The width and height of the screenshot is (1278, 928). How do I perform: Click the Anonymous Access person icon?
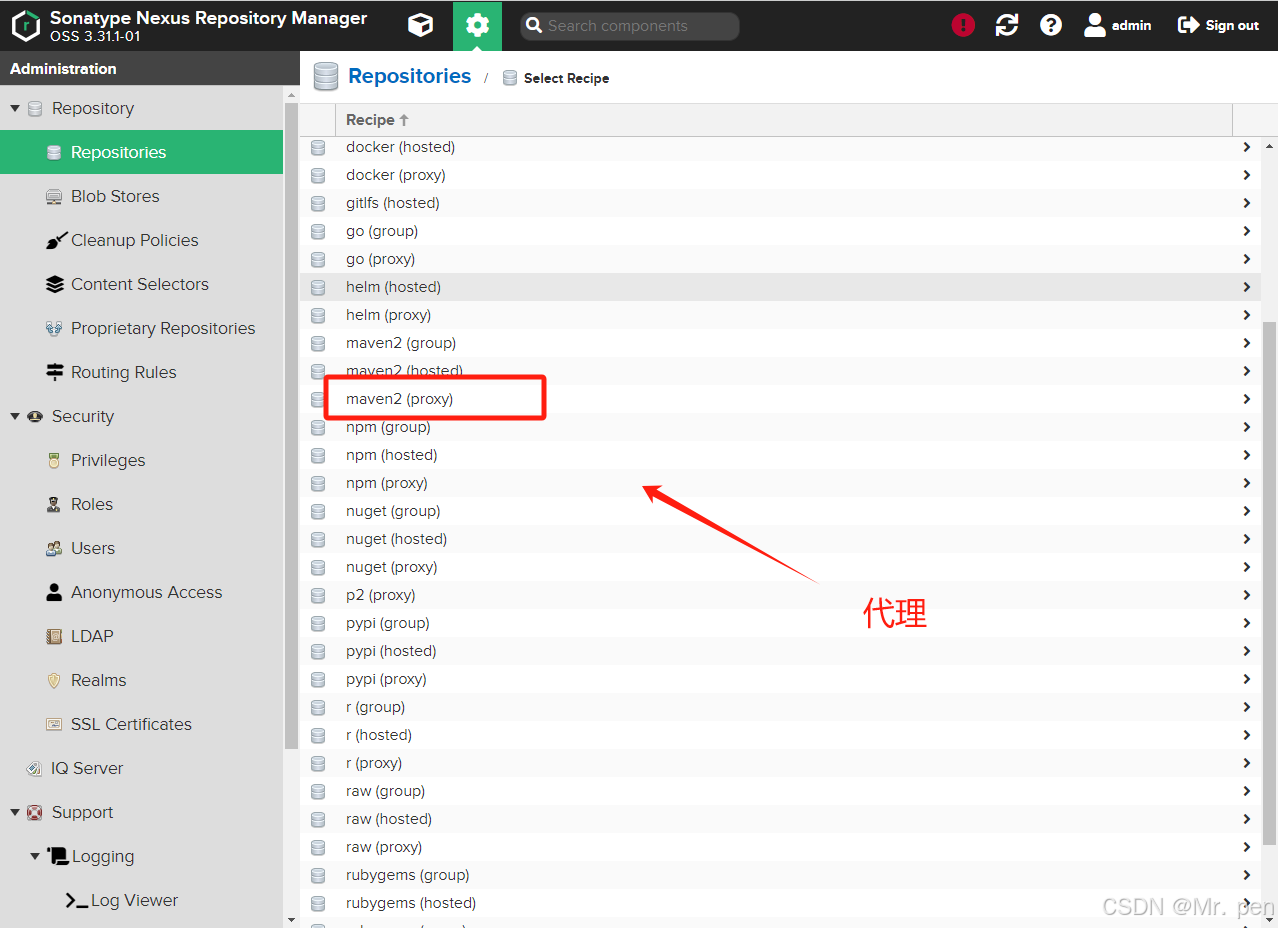pos(55,593)
